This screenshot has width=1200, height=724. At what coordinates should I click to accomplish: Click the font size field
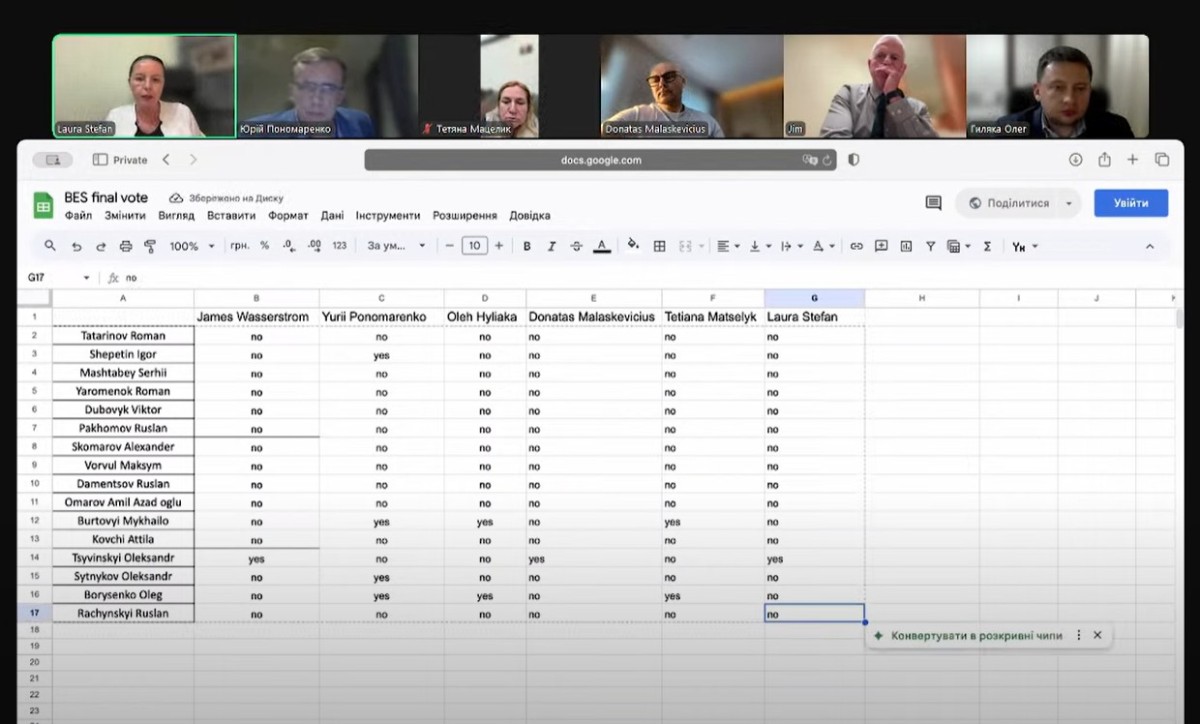coord(474,246)
